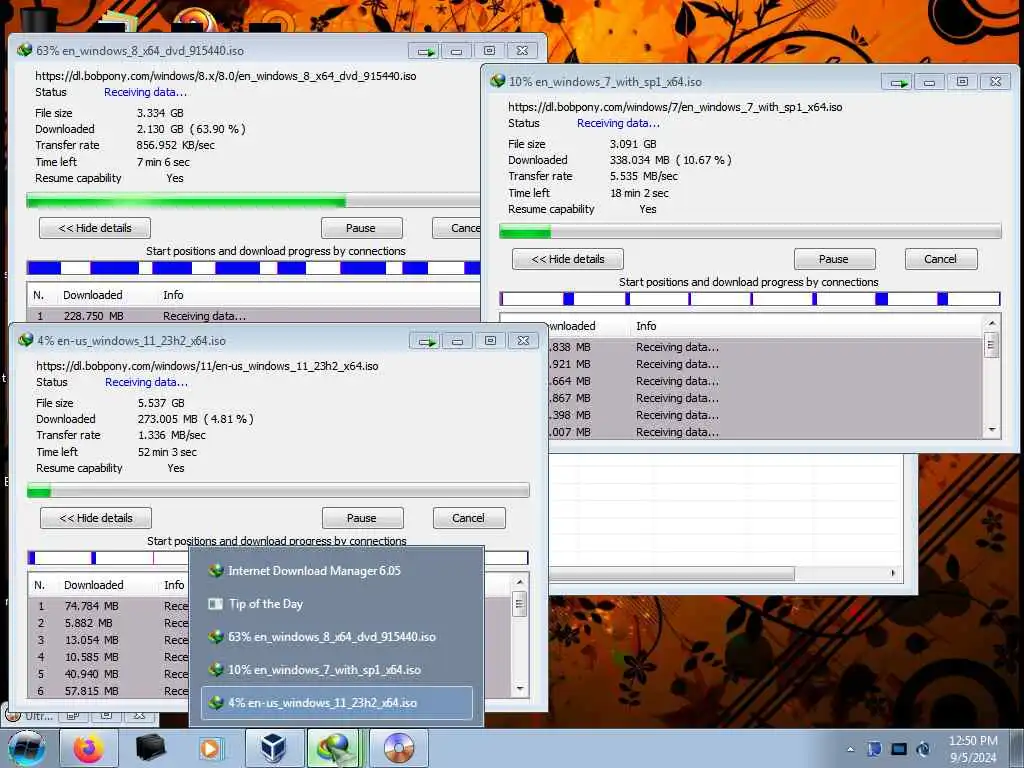
Task: Select connection 3 row with 13.054 MB
Action: click(108, 640)
